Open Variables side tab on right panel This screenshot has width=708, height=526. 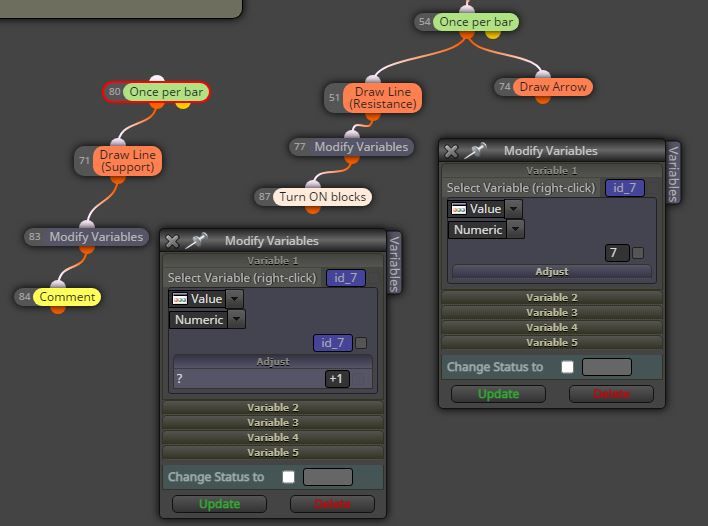click(x=673, y=173)
